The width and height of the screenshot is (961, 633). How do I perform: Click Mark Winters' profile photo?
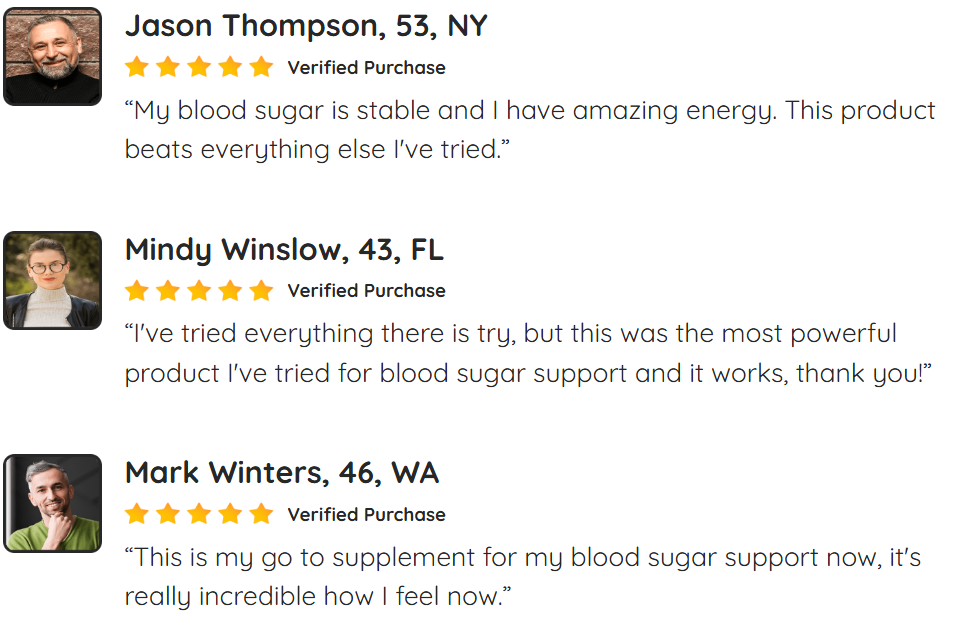click(x=53, y=504)
